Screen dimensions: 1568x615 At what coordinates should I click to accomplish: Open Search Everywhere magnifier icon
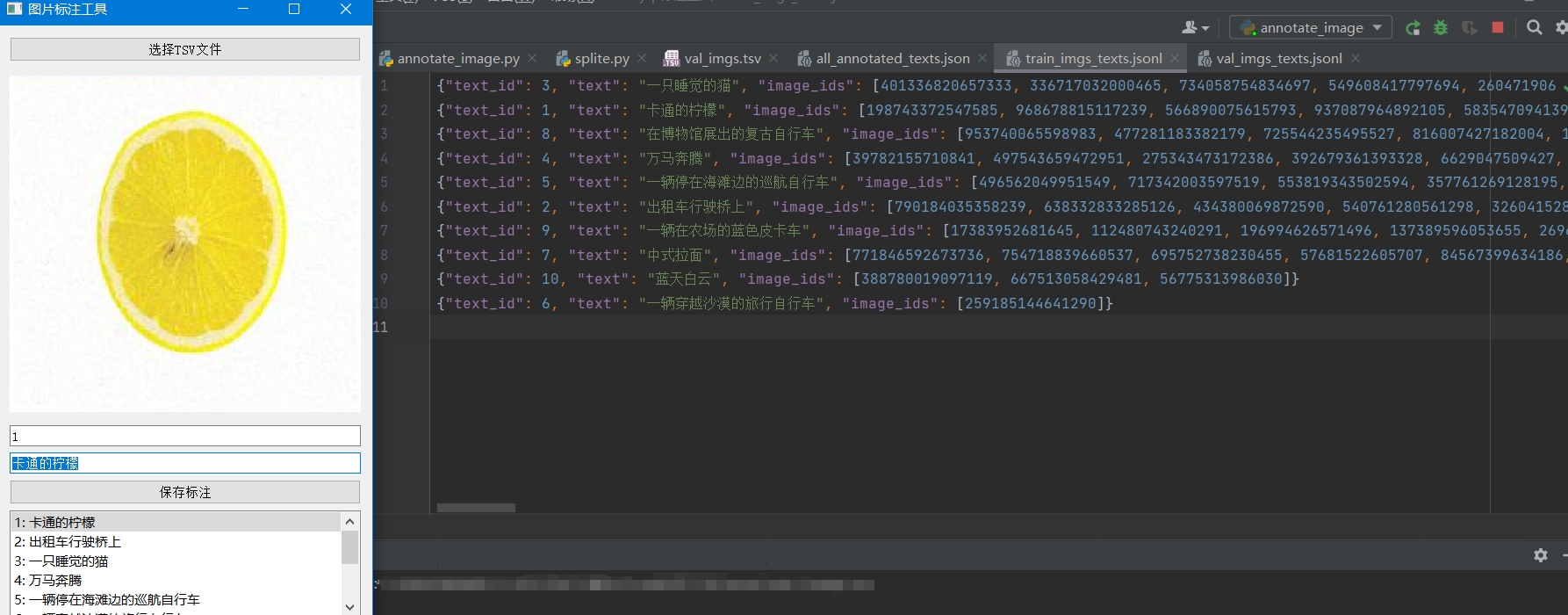[x=1534, y=28]
